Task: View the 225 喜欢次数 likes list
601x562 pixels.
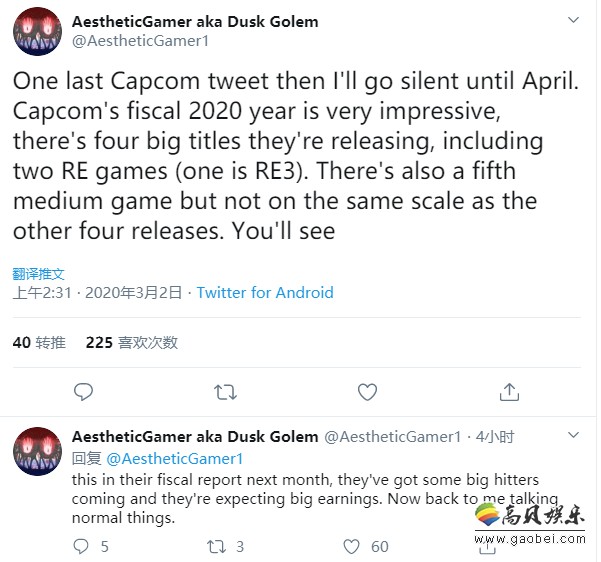Action: (x=132, y=342)
